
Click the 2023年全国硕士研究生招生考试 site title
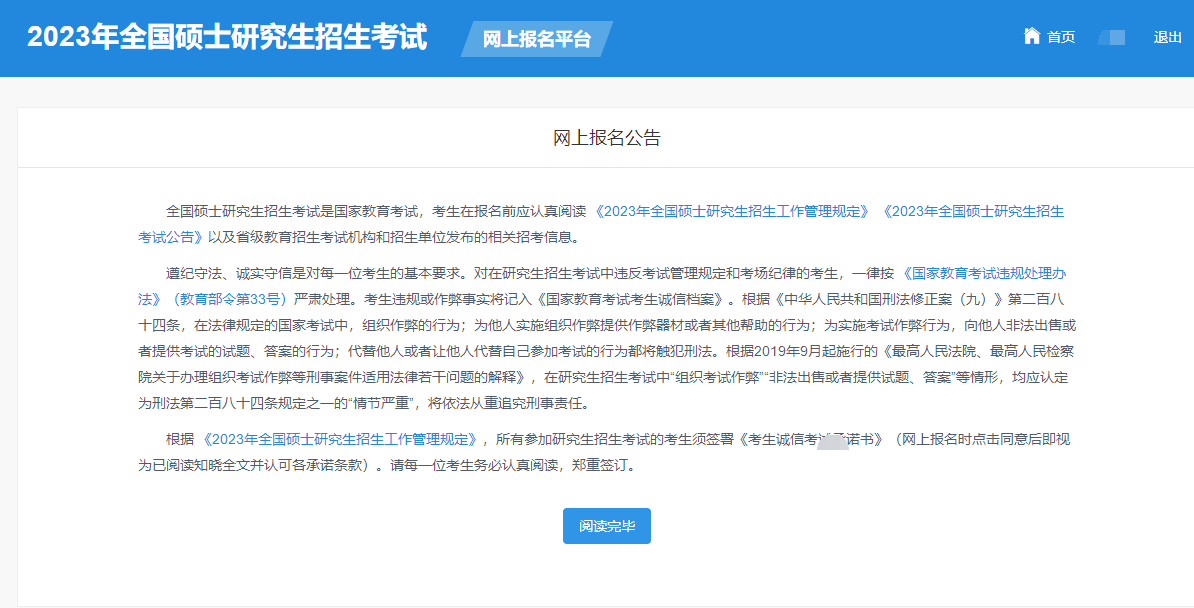(x=227, y=37)
